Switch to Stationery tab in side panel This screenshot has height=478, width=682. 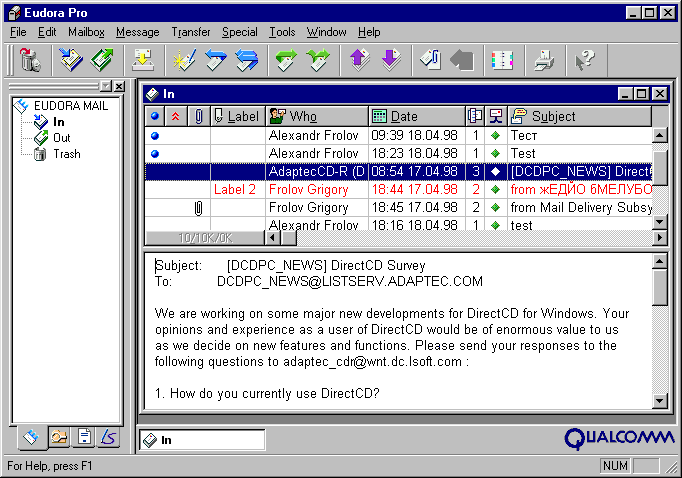(84, 437)
